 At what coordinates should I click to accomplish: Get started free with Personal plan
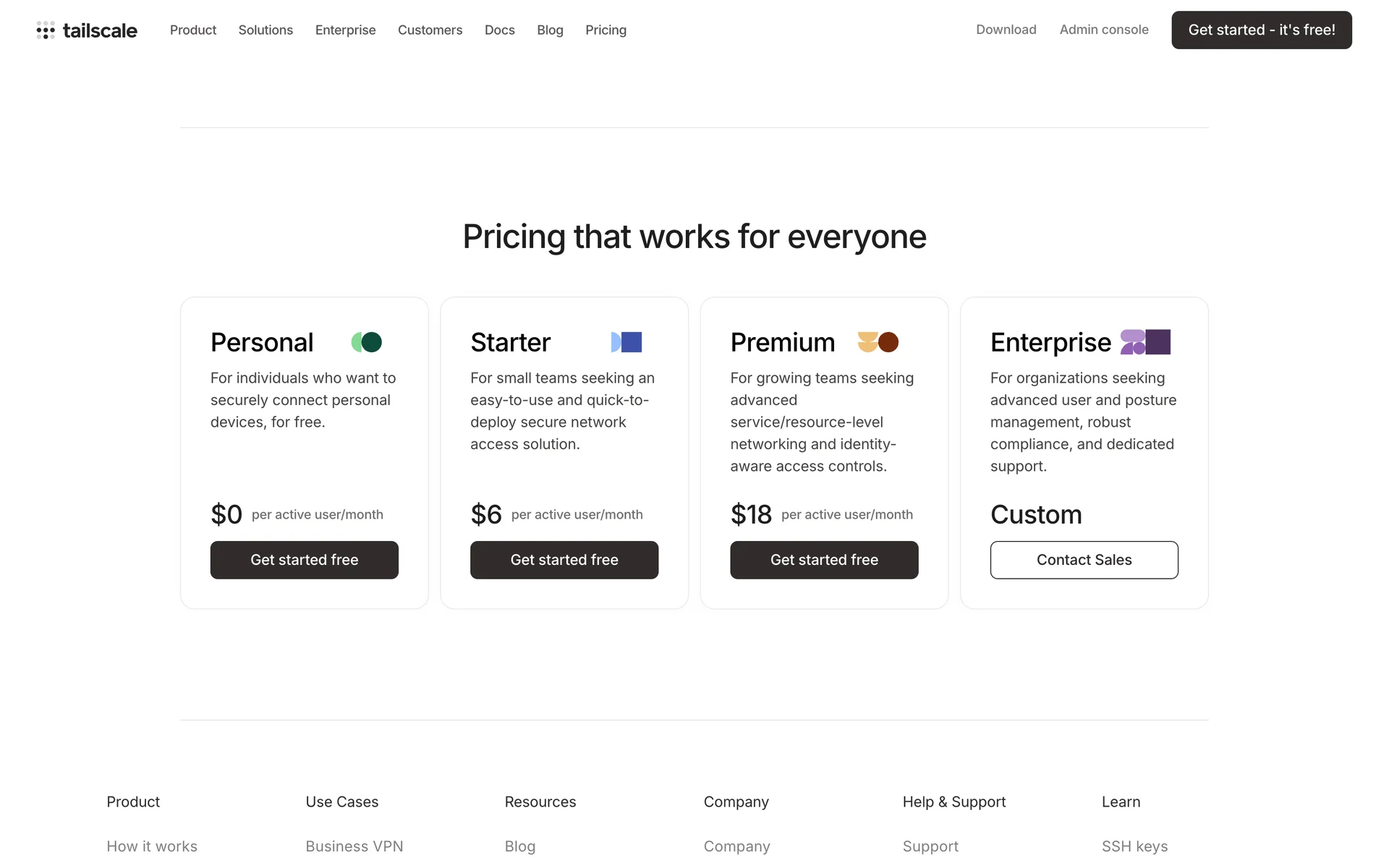click(304, 560)
